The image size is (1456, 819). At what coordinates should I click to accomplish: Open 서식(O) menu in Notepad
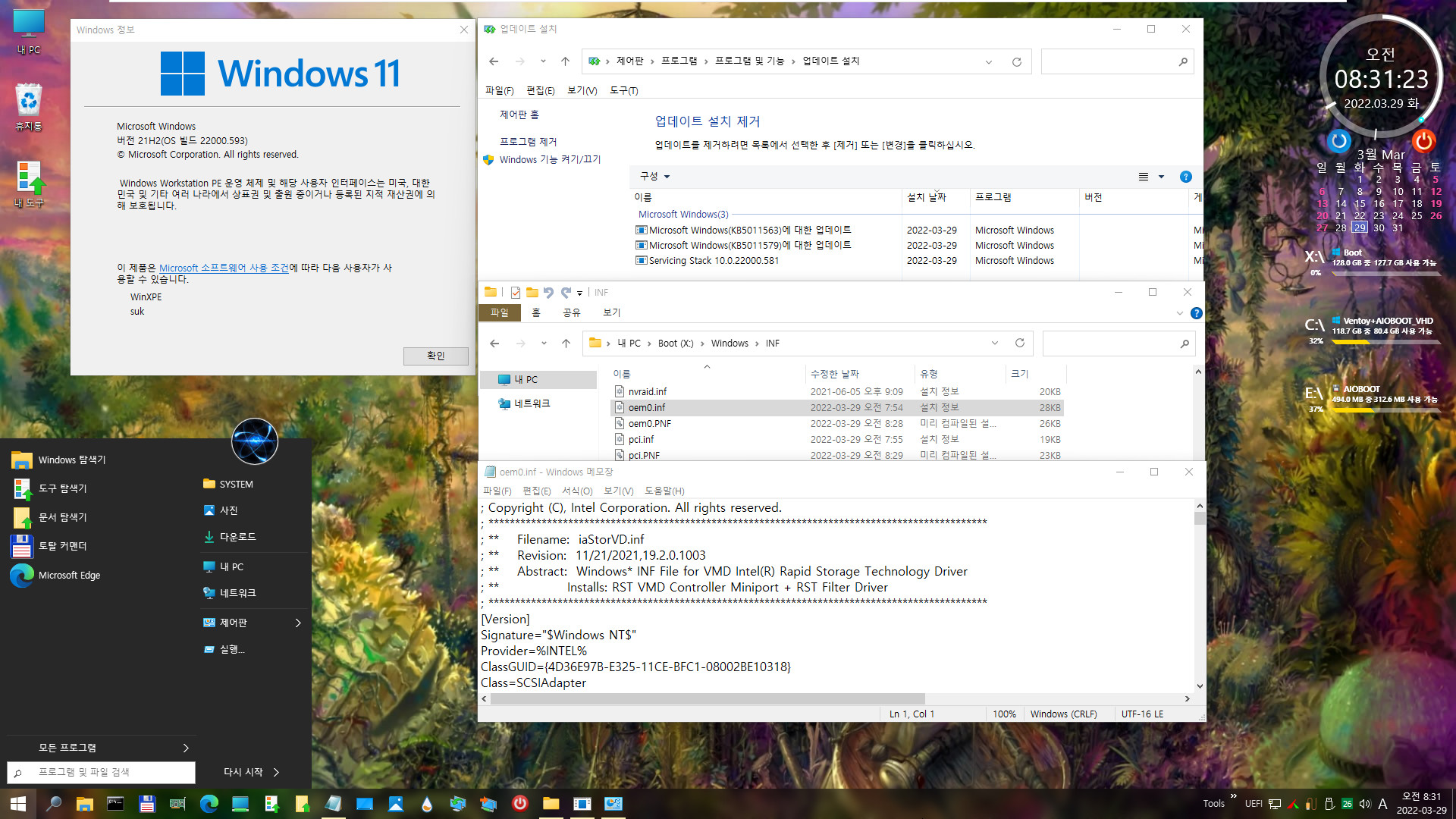pyautogui.click(x=577, y=491)
